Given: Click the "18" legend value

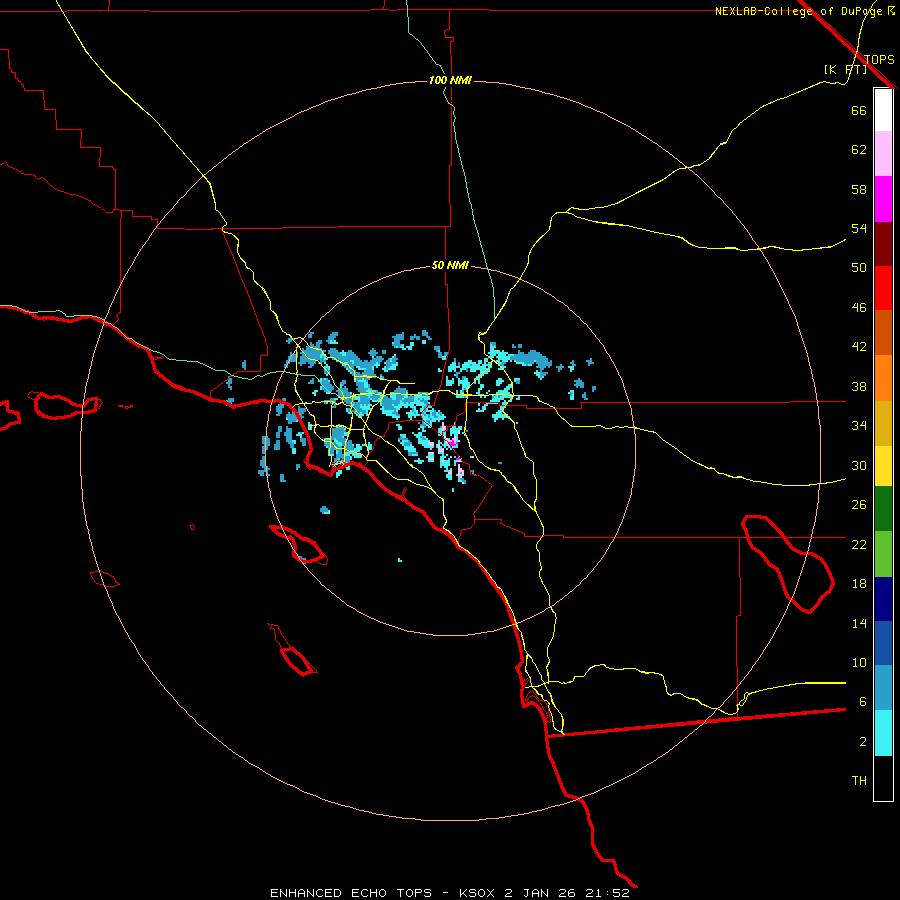Looking at the screenshot, I should tap(859, 584).
